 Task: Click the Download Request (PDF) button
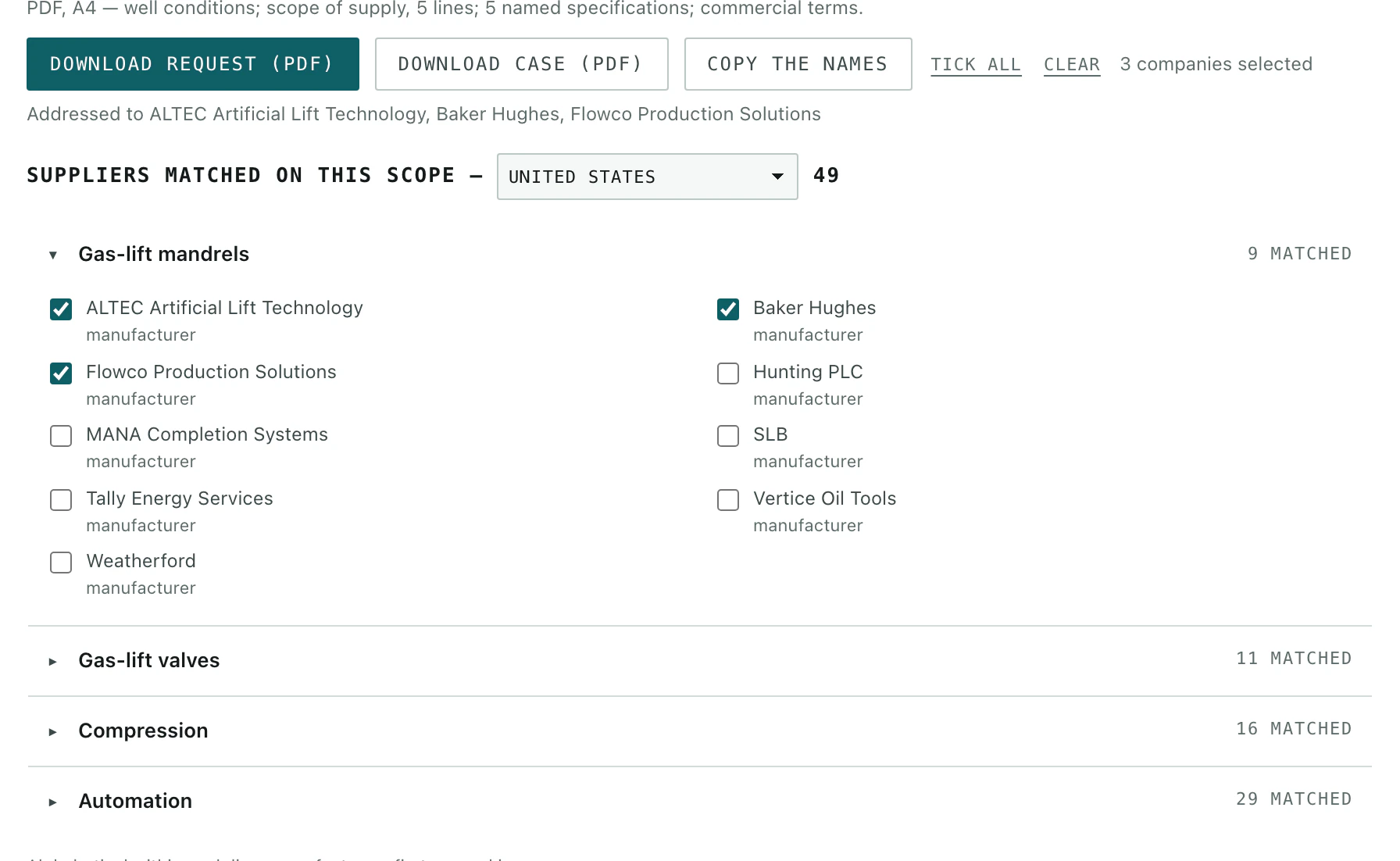193,64
